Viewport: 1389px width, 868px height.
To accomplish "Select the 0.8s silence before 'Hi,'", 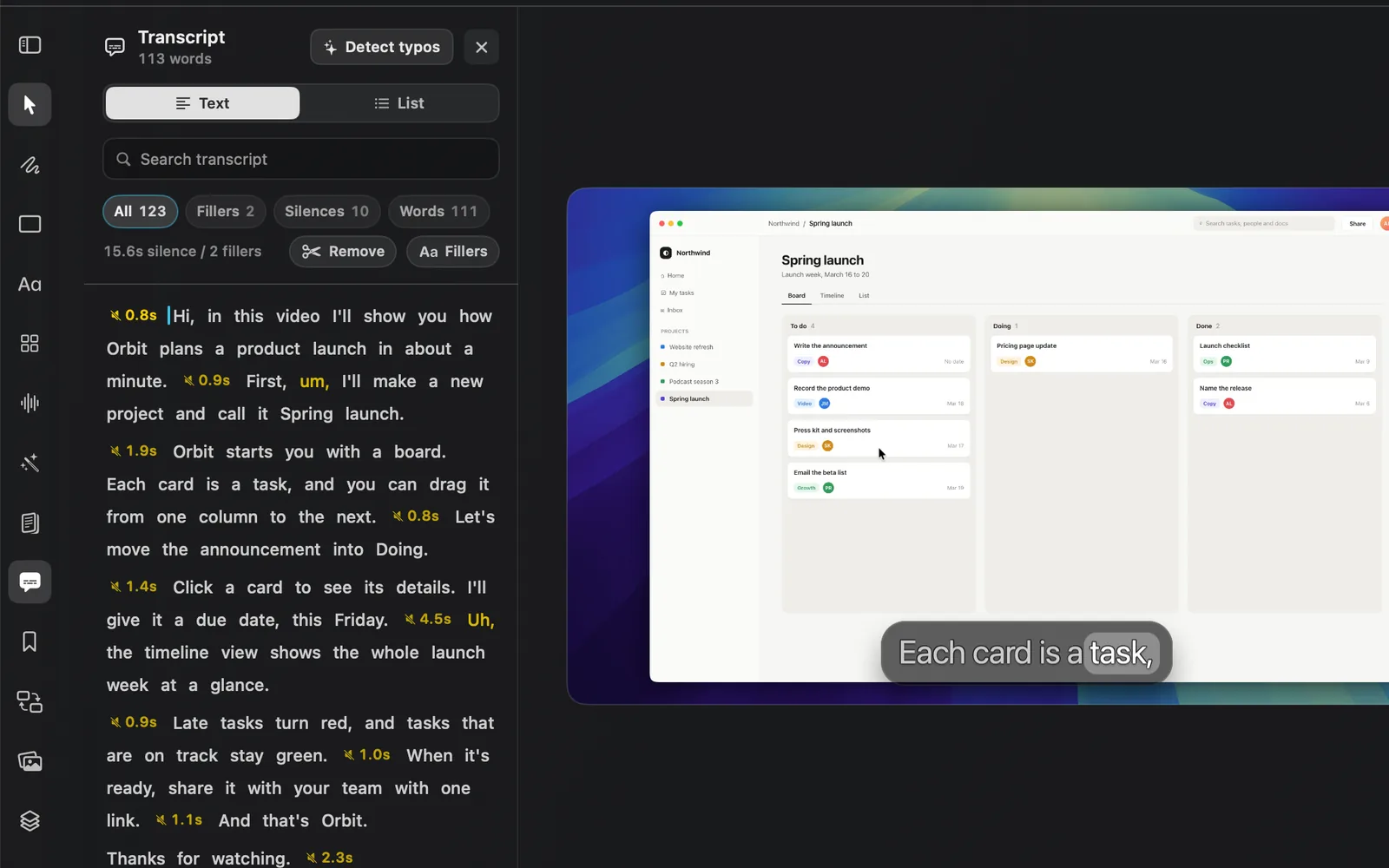I will click(x=133, y=315).
